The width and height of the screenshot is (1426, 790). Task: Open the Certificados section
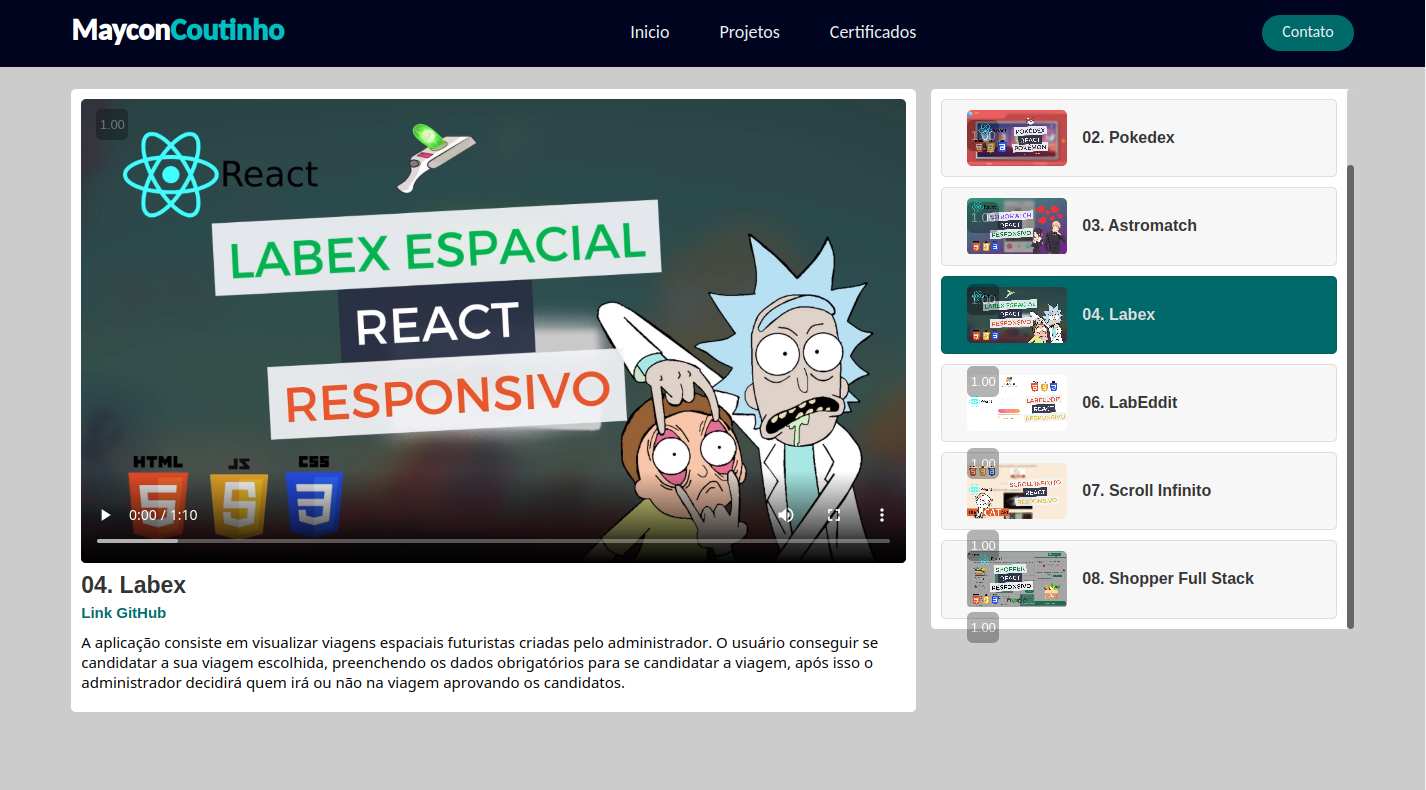[x=871, y=32]
